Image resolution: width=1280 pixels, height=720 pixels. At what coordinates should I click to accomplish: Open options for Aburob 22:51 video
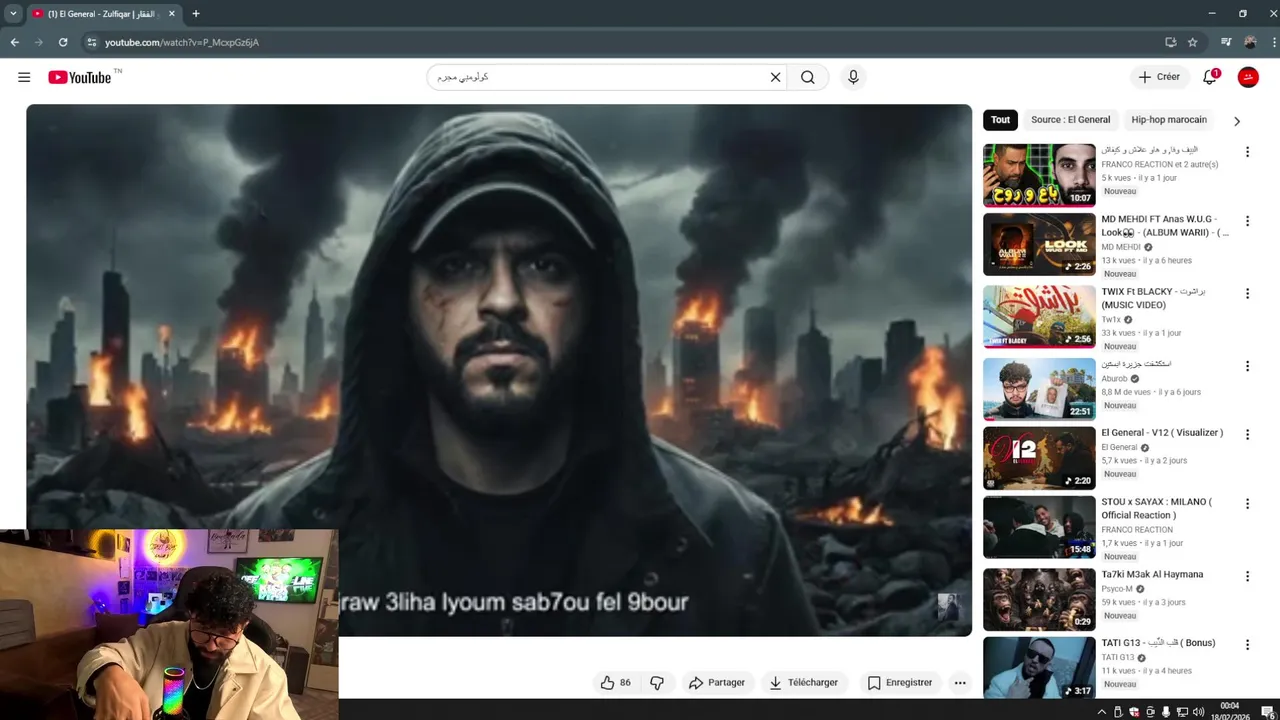[1247, 366]
